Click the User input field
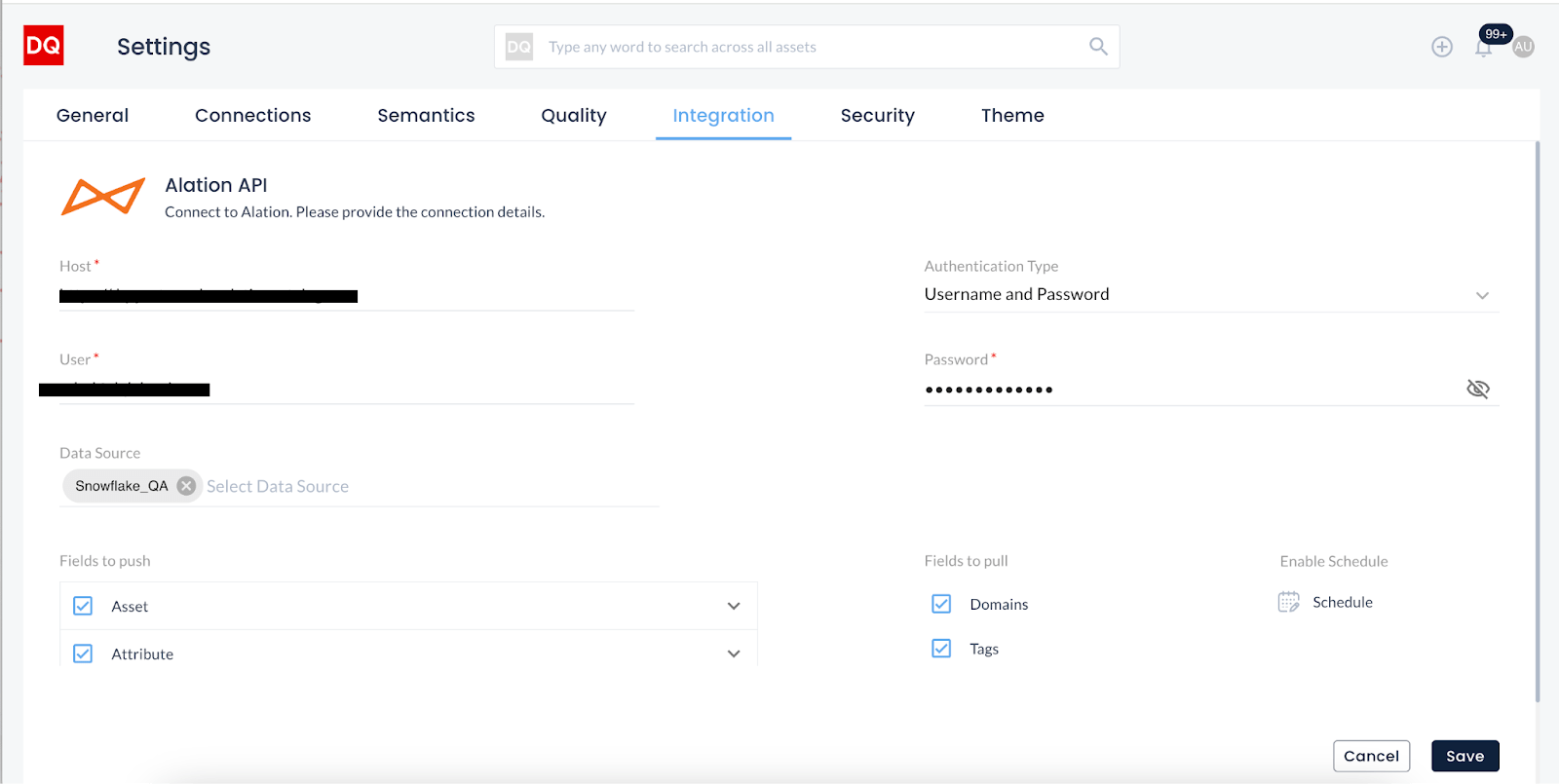 pos(347,389)
